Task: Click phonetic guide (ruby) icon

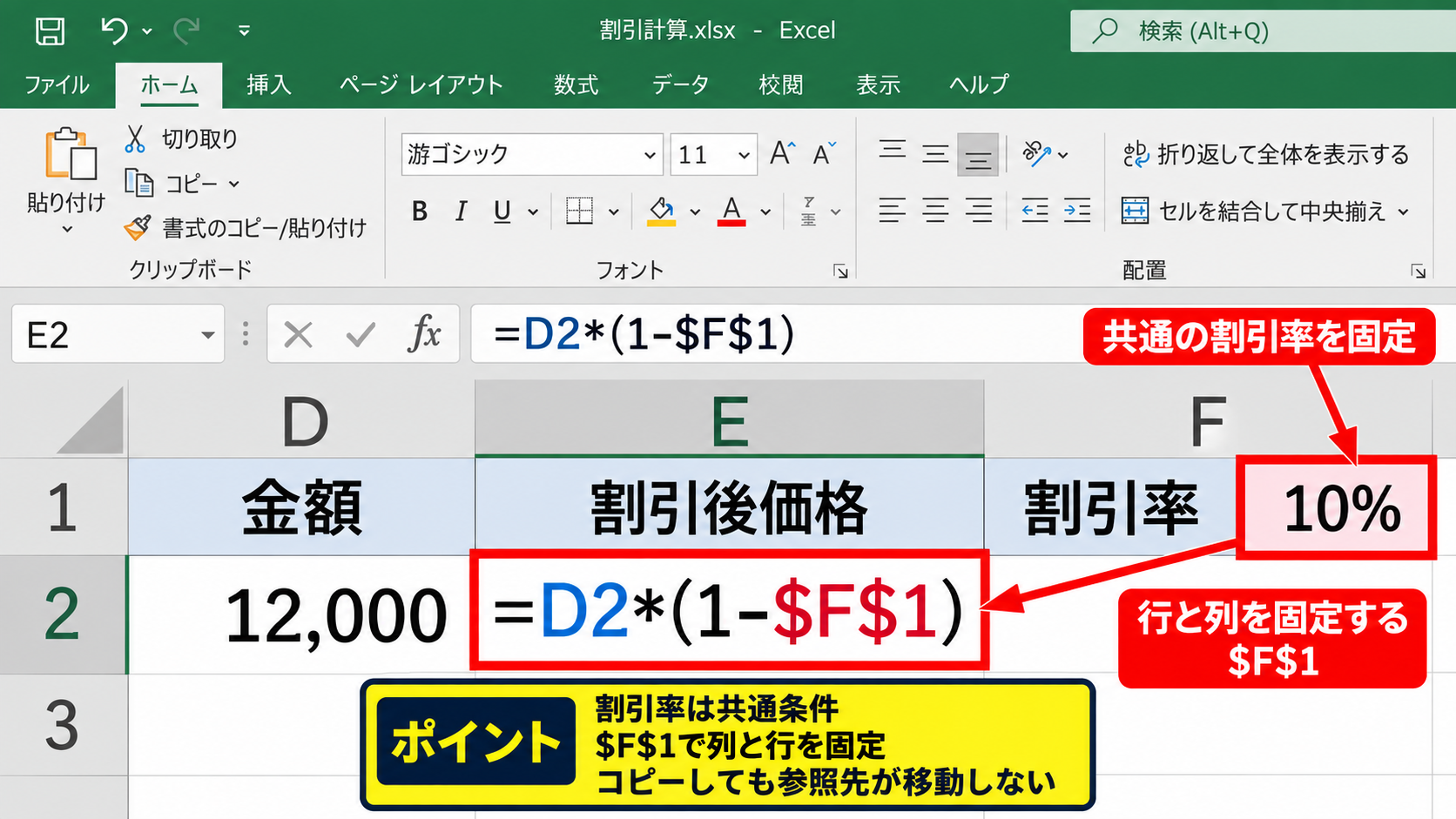Action: point(809,211)
